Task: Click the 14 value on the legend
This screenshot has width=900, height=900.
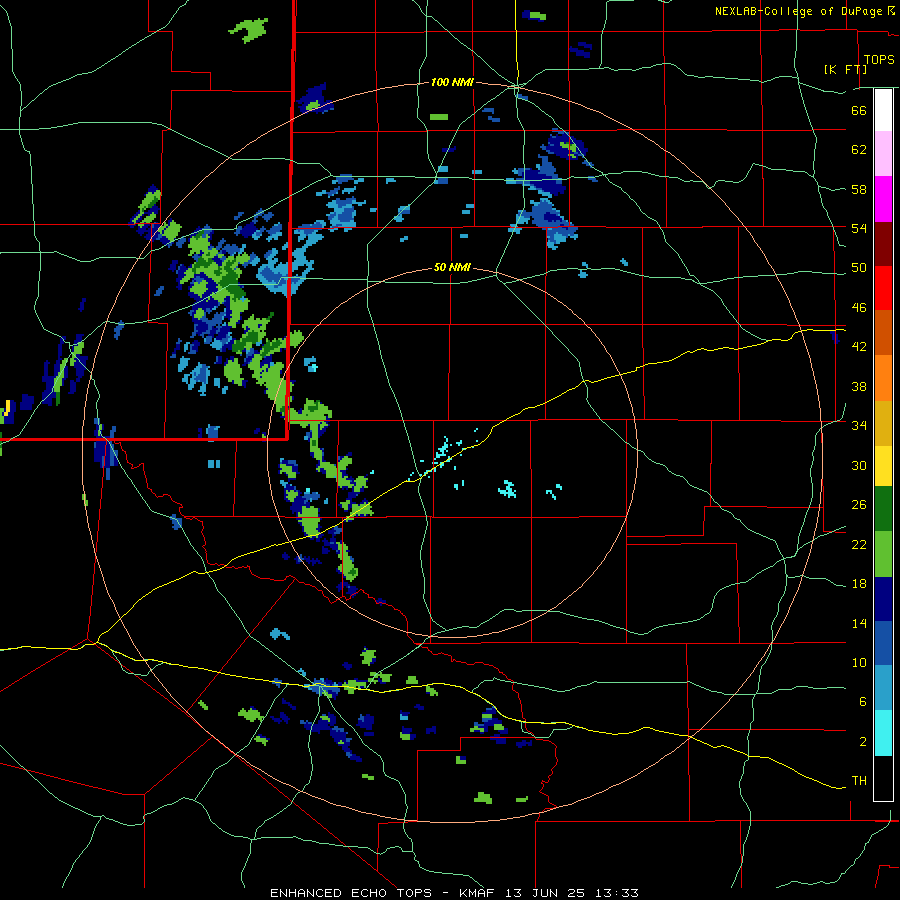Action: [859, 623]
